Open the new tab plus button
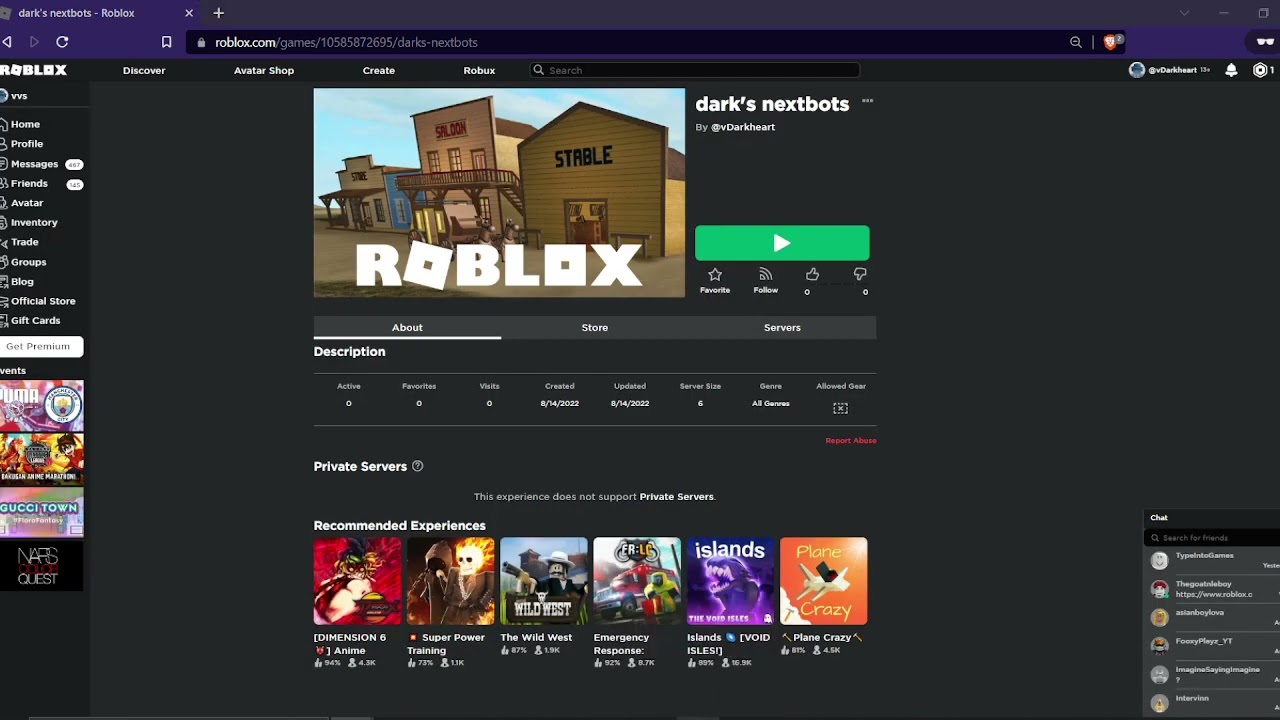The image size is (1280, 720). click(218, 13)
